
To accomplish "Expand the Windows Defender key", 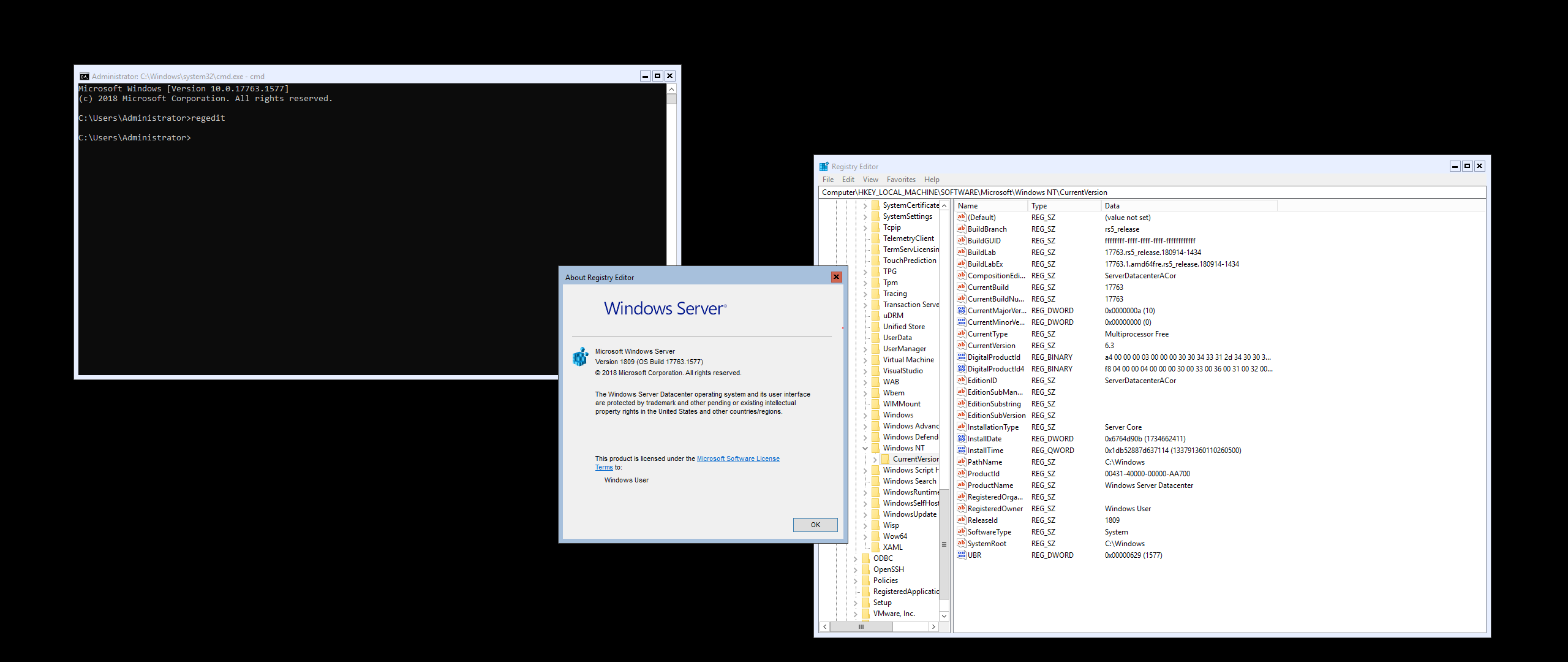I will [865, 437].
